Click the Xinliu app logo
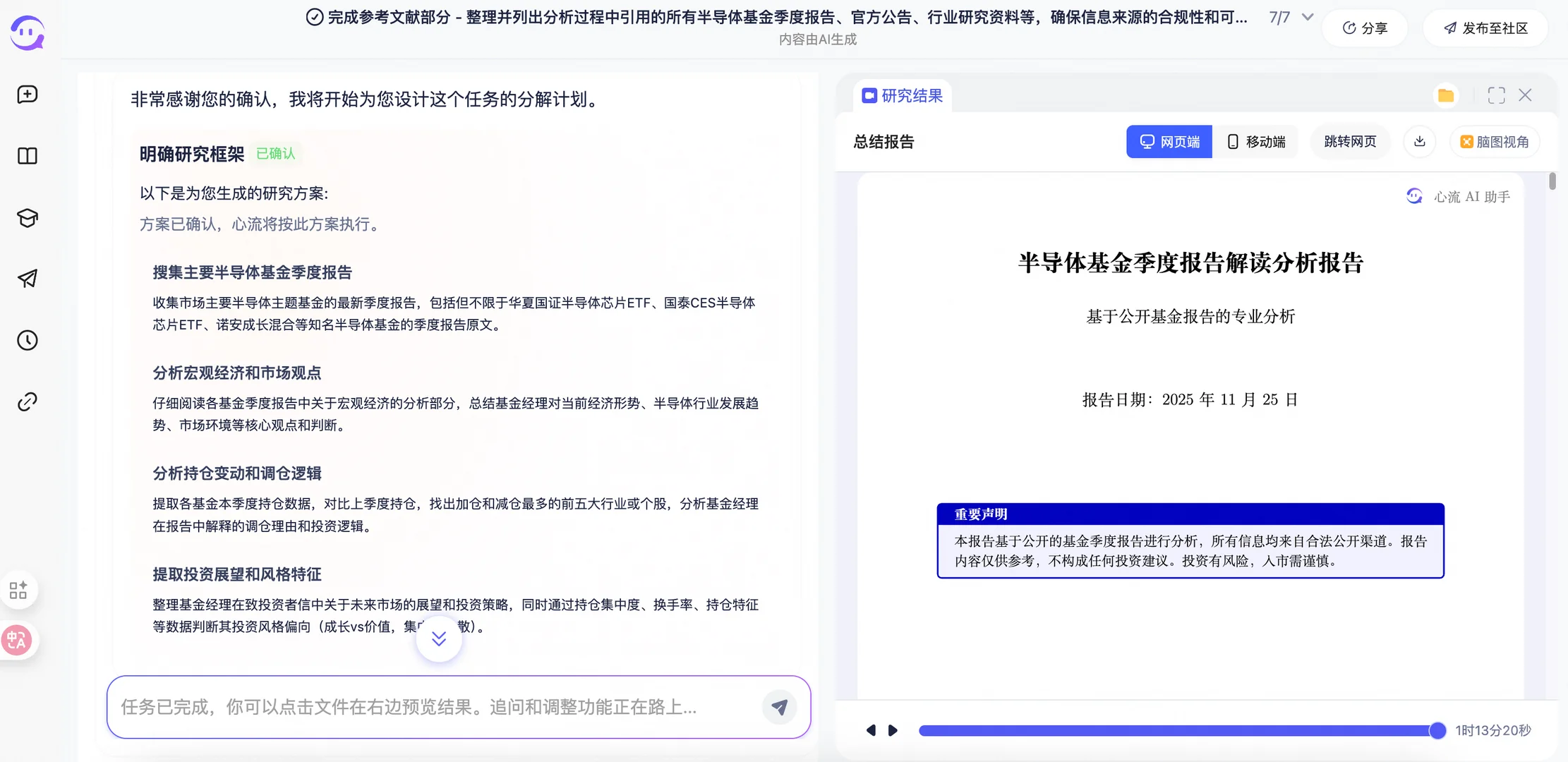 click(28, 32)
